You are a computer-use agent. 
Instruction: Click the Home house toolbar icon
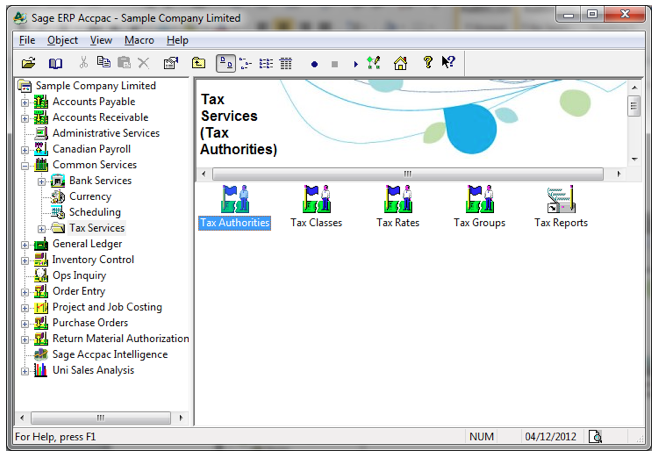point(400,63)
